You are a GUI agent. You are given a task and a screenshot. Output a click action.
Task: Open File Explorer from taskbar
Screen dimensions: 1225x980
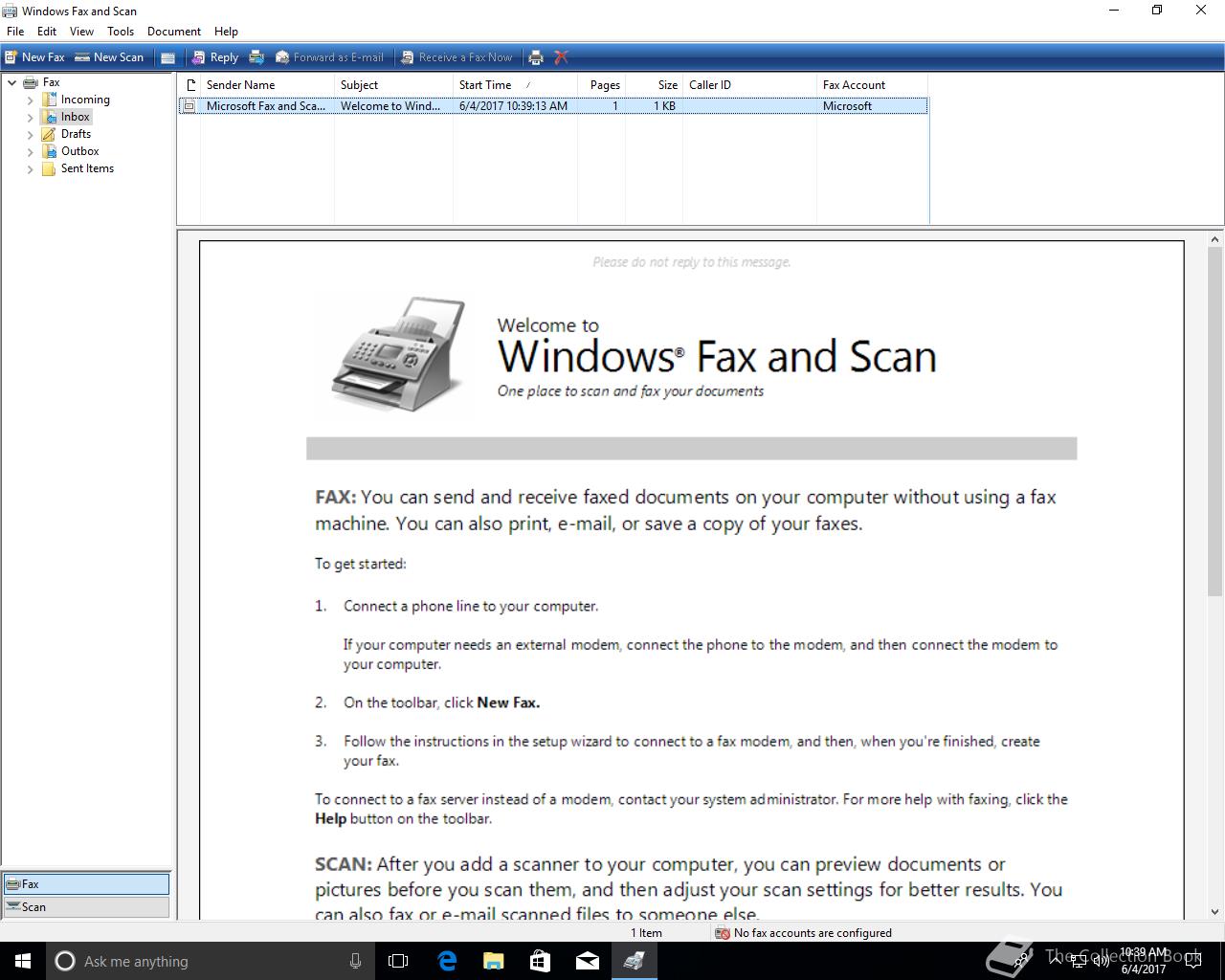pyautogui.click(x=494, y=961)
